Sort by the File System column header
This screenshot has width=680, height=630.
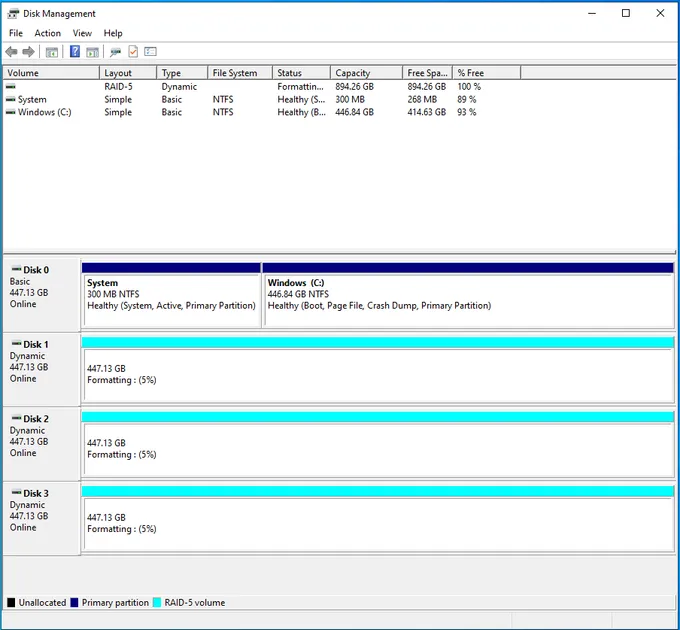(240, 73)
